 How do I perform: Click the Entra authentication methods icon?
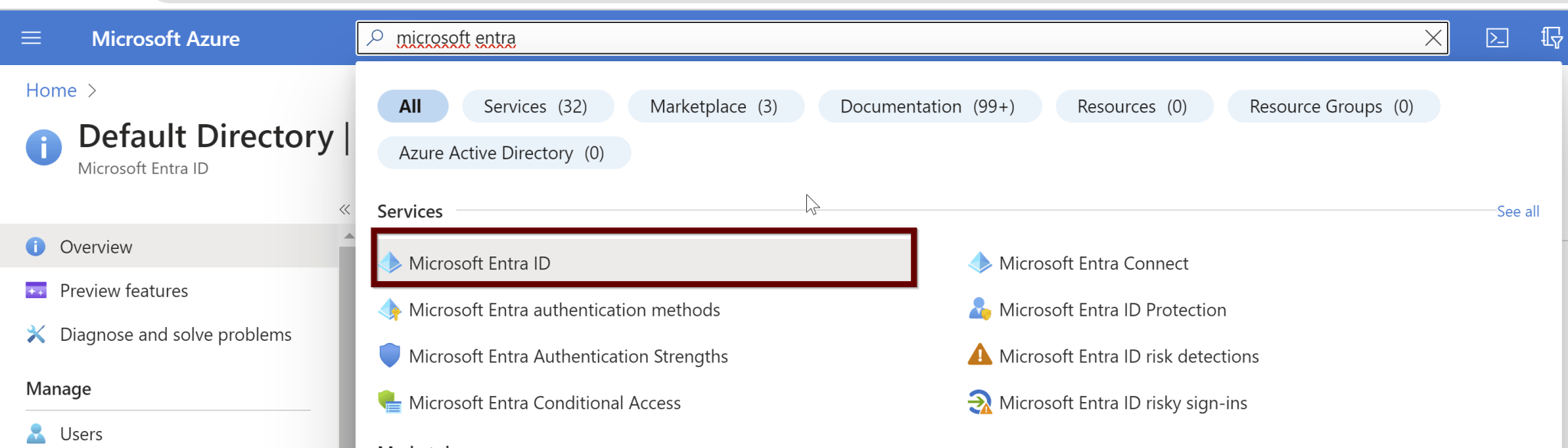(390, 309)
